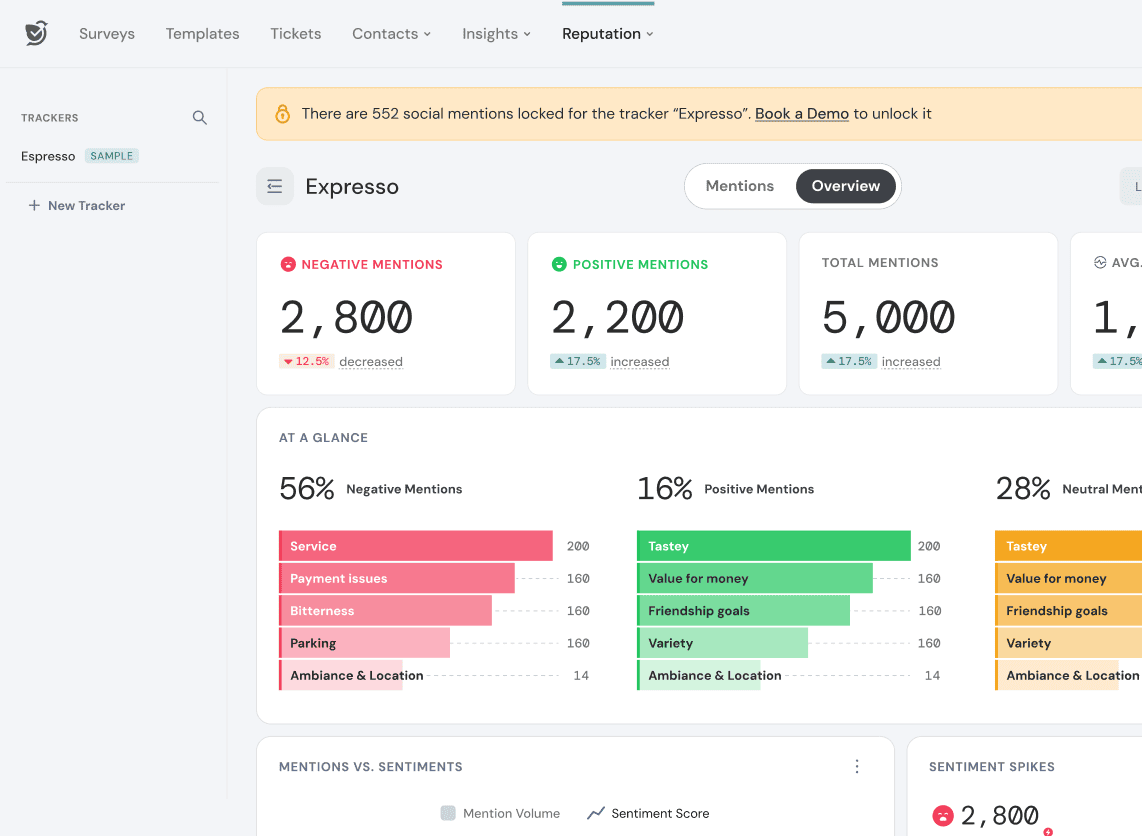The image size is (1142, 836).
Task: Expand the Insights dropdown menu
Action: pos(497,33)
